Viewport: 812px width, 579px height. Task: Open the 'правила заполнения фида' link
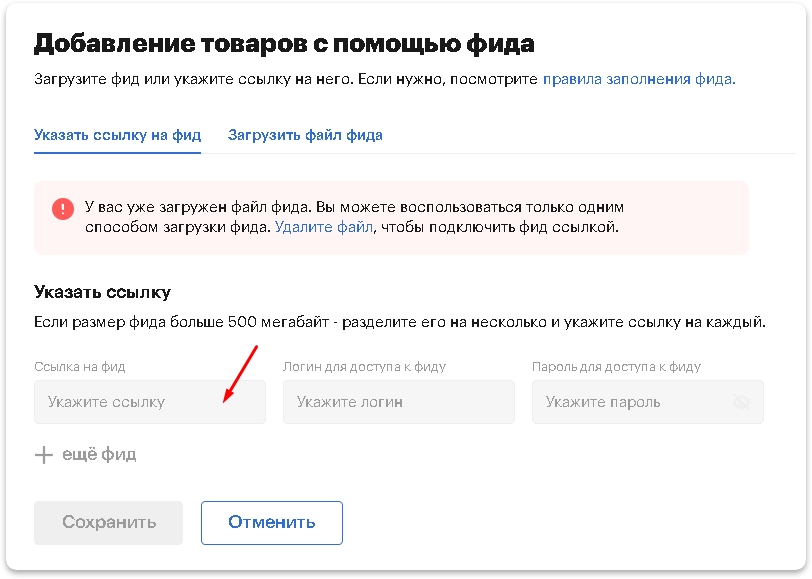[x=638, y=78]
